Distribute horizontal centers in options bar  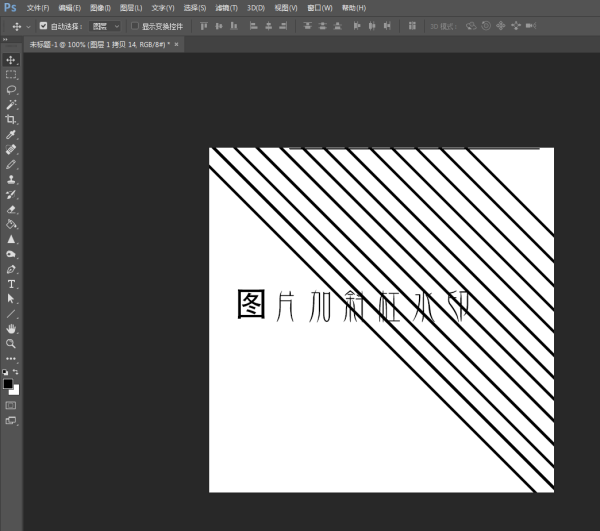tap(372, 26)
